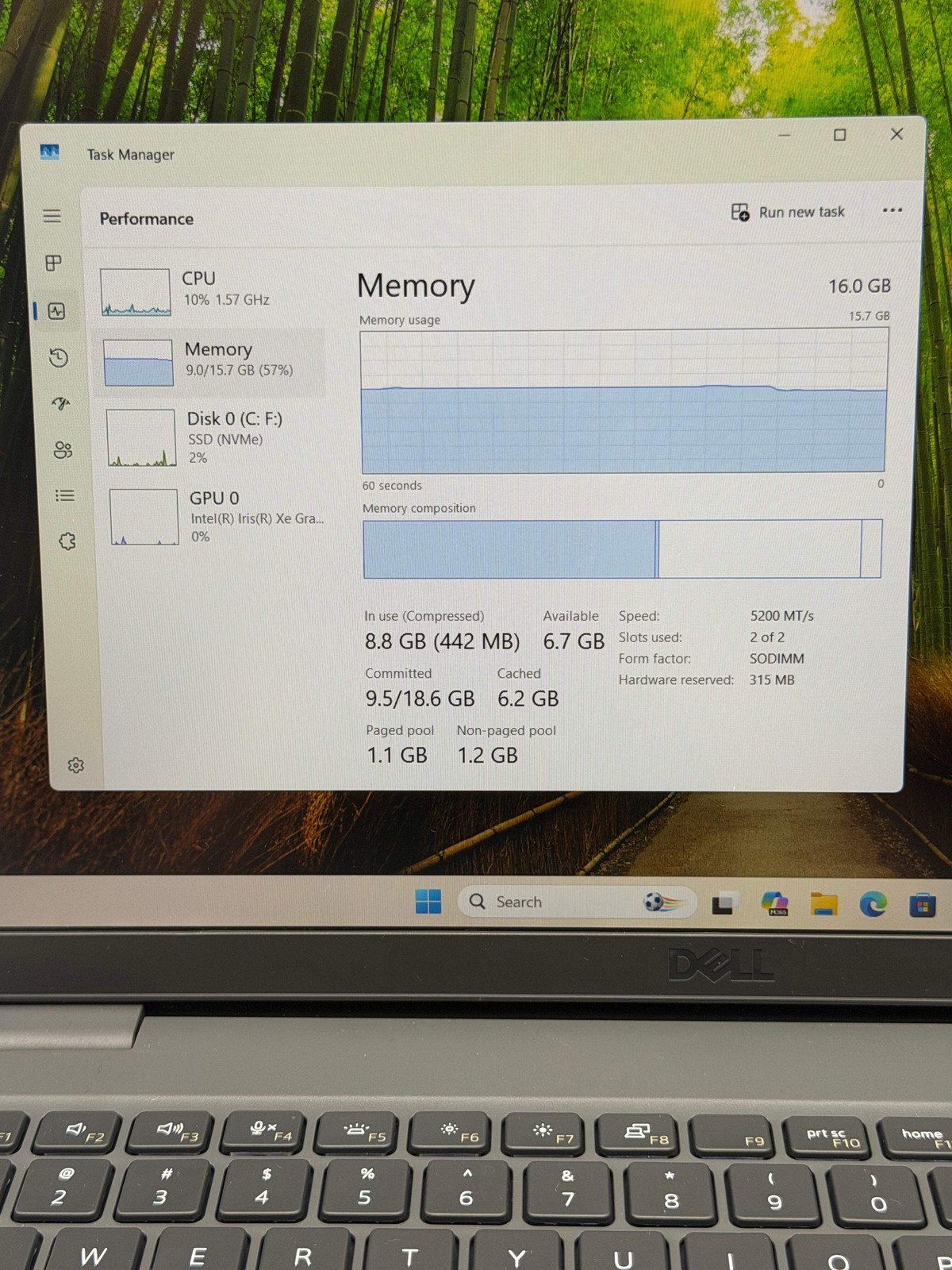This screenshot has width=952, height=1270.
Task: Click the Disk 0 mini graph
Action: click(141, 437)
